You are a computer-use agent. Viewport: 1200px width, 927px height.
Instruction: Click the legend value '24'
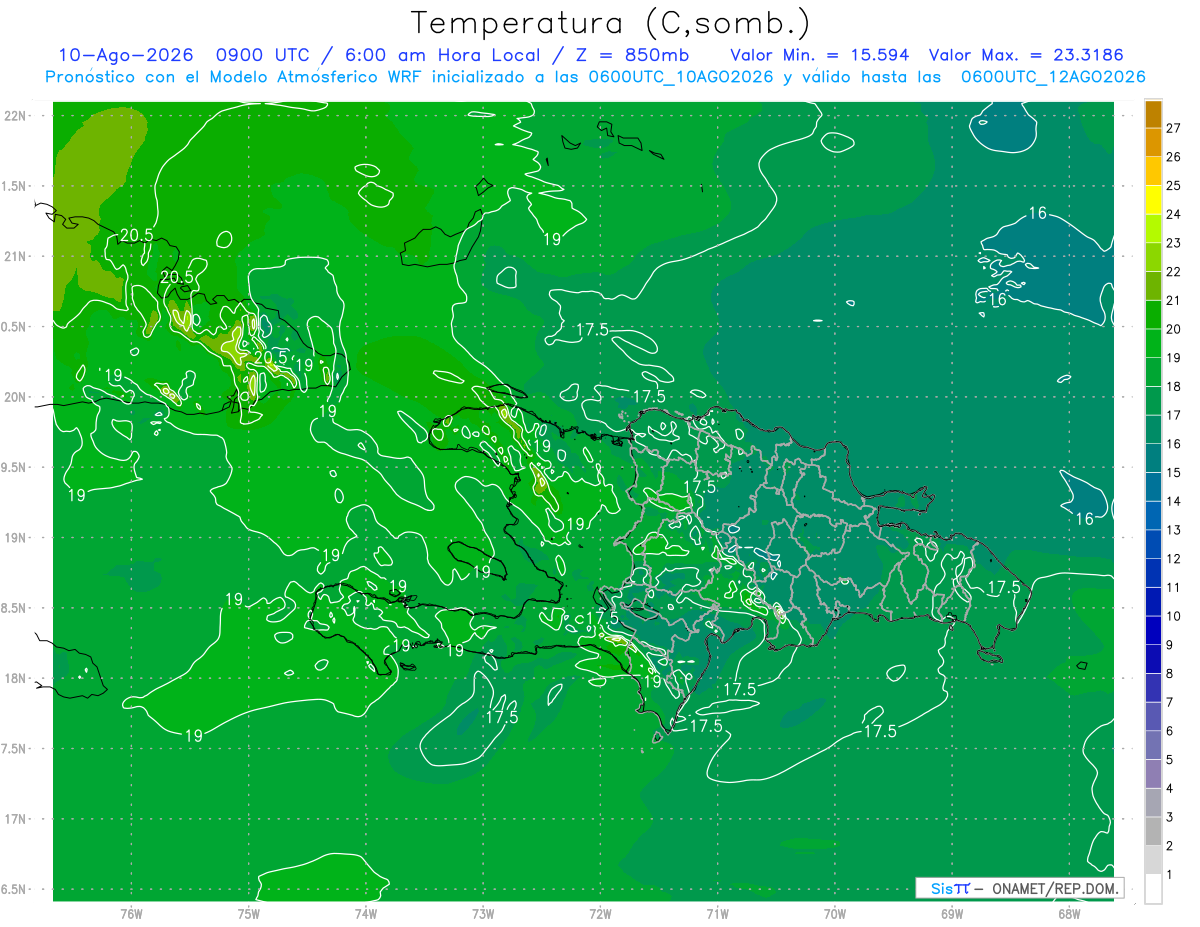tap(1174, 213)
